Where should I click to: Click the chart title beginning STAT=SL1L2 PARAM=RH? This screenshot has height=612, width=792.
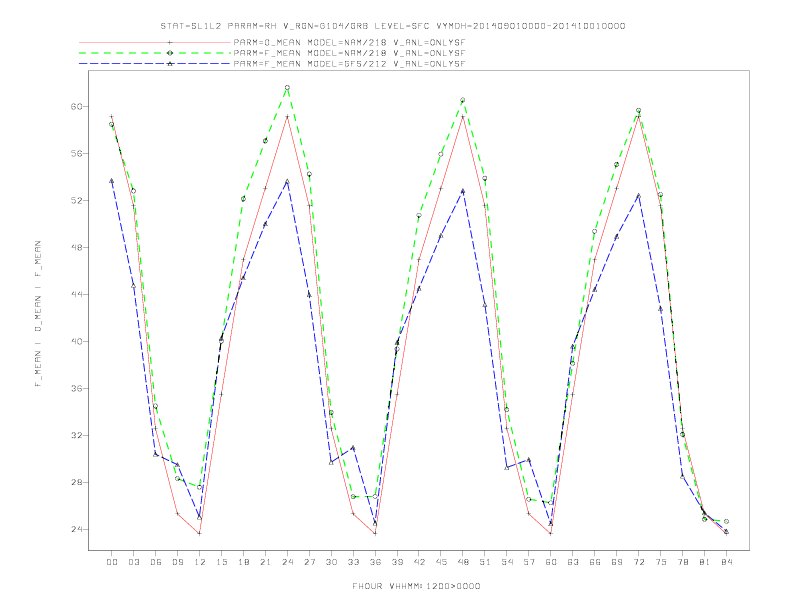click(x=393, y=26)
